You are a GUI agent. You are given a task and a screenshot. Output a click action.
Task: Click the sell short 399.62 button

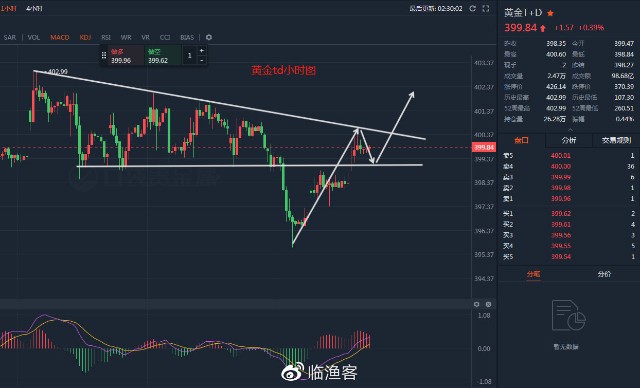point(163,55)
